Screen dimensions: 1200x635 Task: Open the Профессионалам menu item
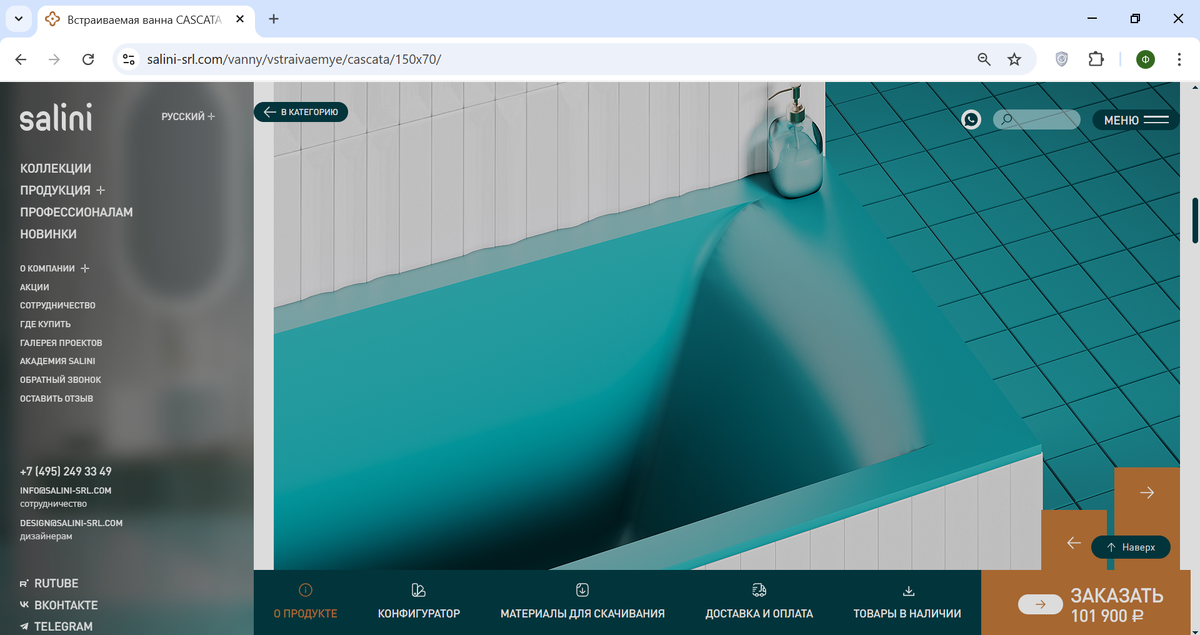pos(76,212)
